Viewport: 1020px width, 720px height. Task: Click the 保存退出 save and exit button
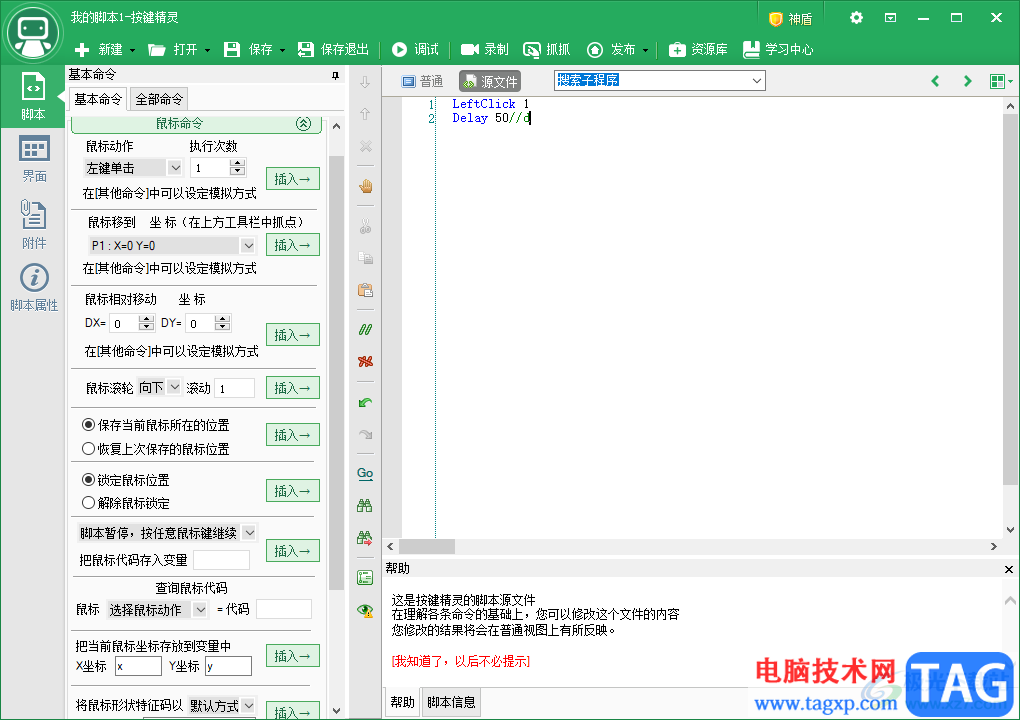[333, 49]
